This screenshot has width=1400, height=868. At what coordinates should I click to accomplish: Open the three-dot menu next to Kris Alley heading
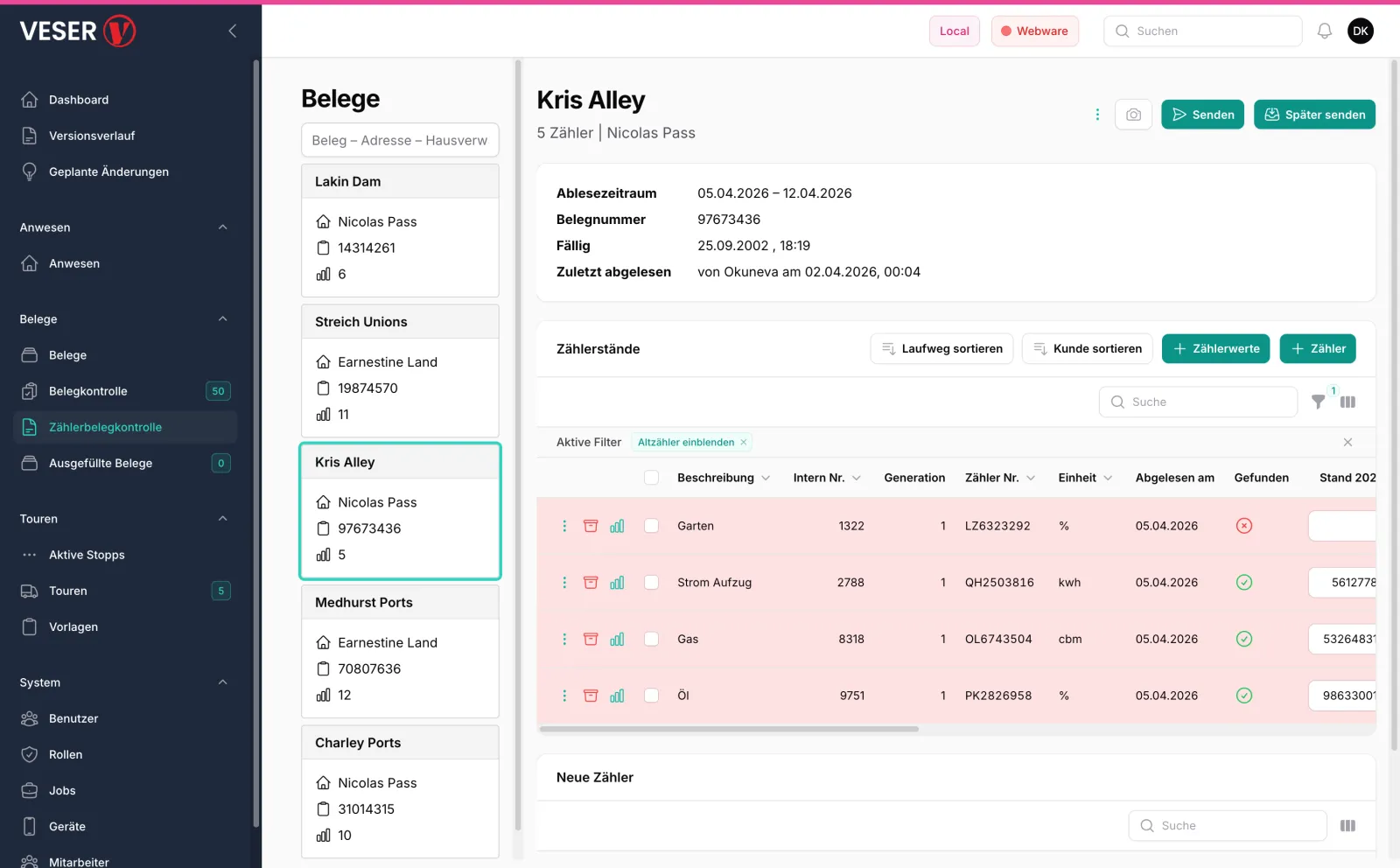click(1097, 114)
